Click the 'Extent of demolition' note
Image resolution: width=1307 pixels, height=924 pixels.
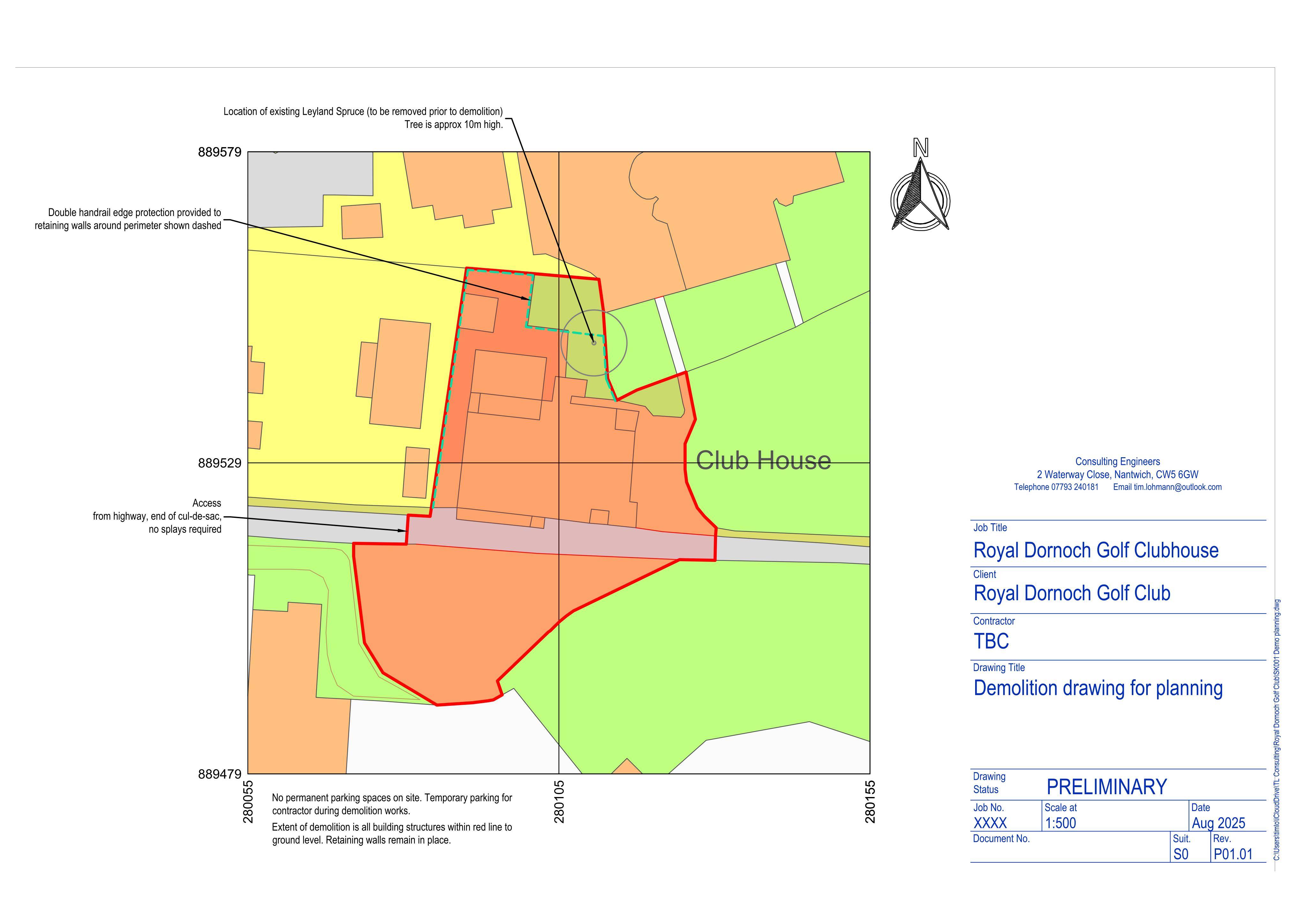(x=392, y=833)
